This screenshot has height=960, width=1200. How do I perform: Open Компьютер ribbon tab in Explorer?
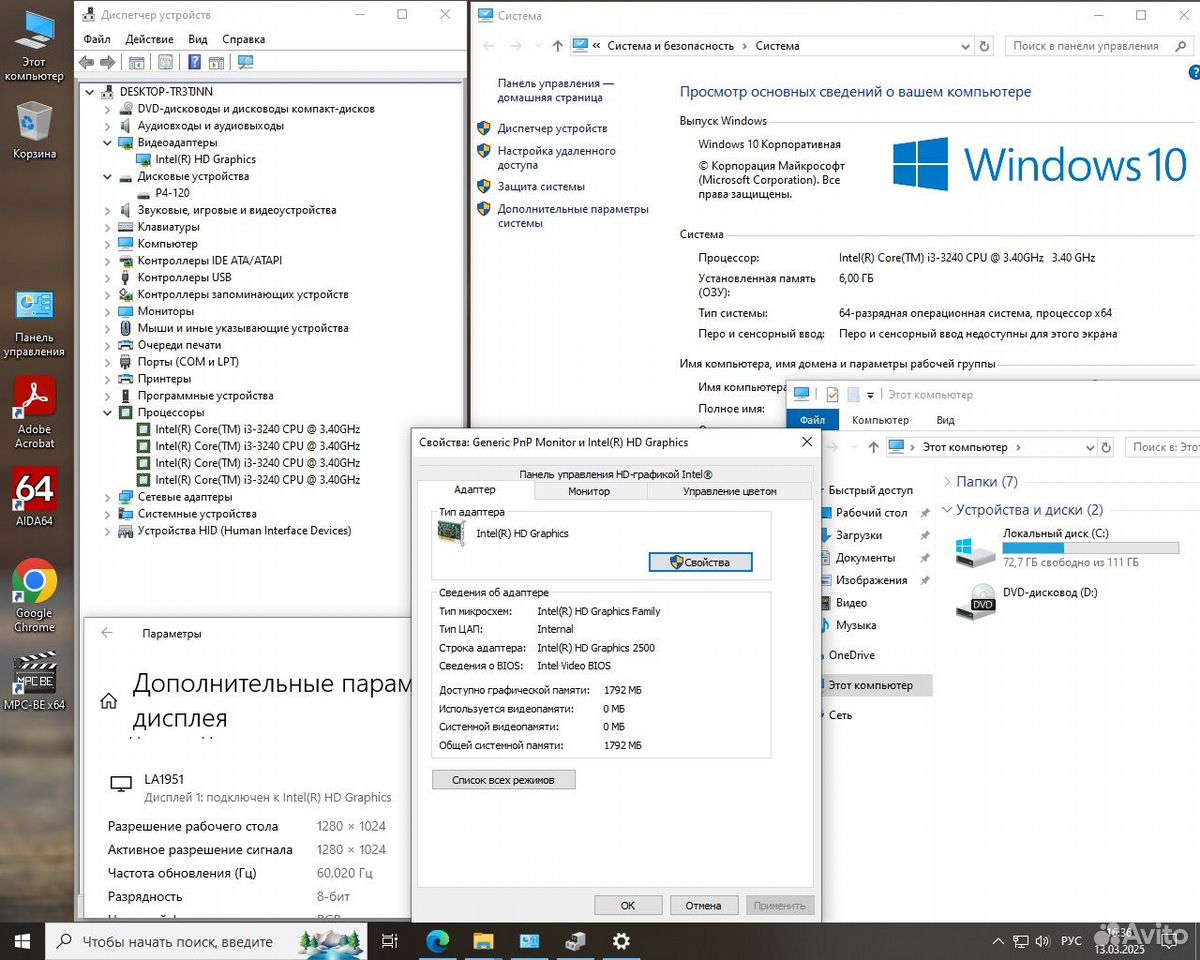880,420
